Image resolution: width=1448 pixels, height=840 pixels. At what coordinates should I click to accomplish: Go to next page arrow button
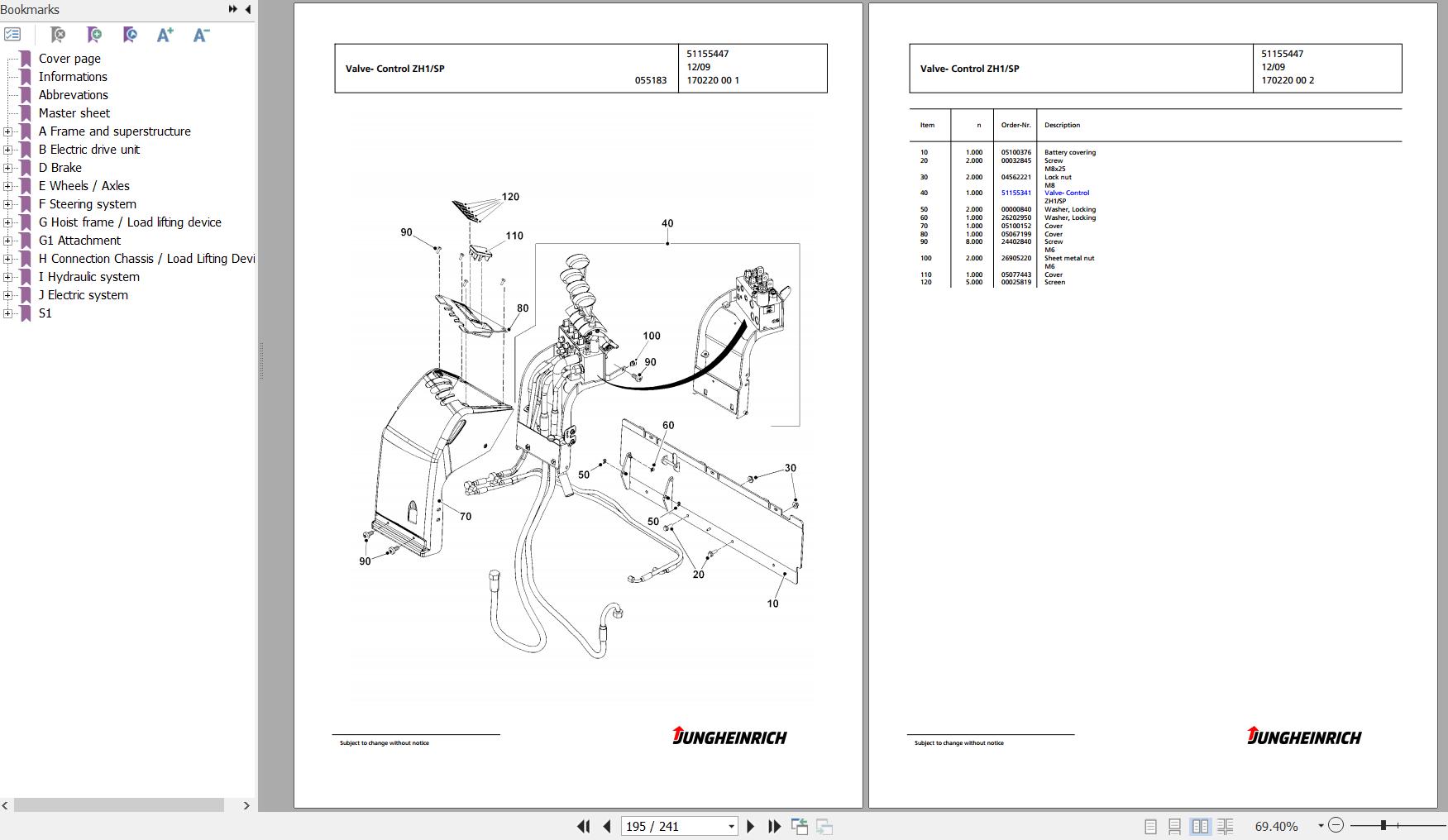pos(750,826)
